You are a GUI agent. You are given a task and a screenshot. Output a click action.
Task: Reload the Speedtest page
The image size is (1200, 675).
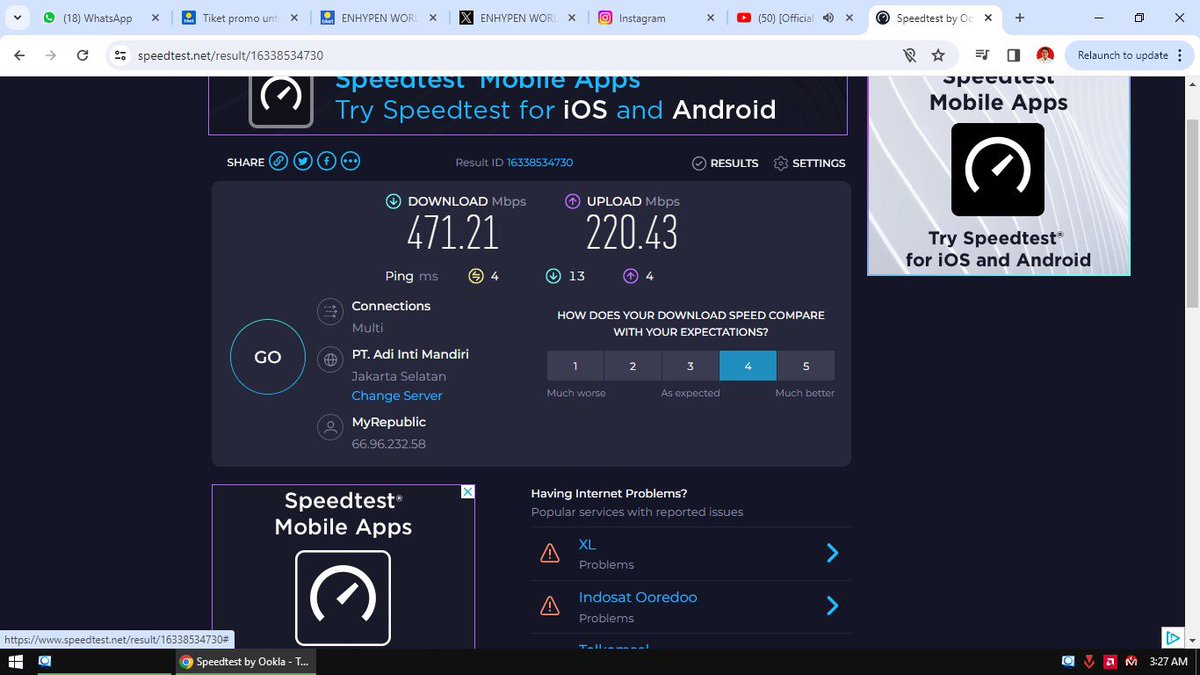coord(83,55)
